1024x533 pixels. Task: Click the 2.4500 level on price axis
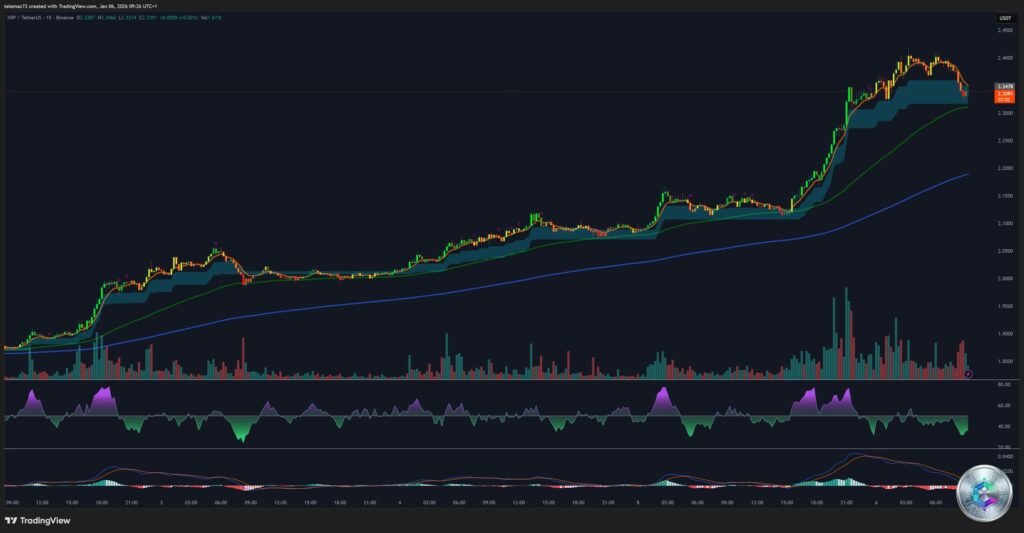1003,30
